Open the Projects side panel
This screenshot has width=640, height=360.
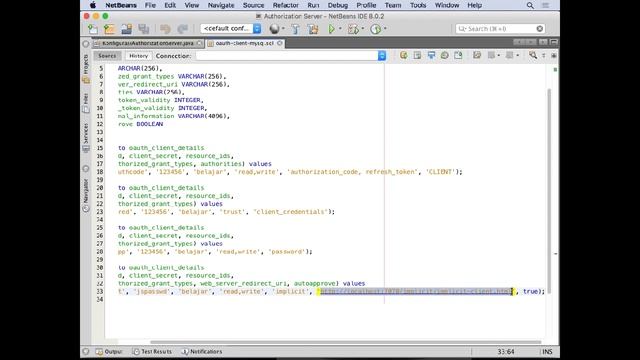86,69
